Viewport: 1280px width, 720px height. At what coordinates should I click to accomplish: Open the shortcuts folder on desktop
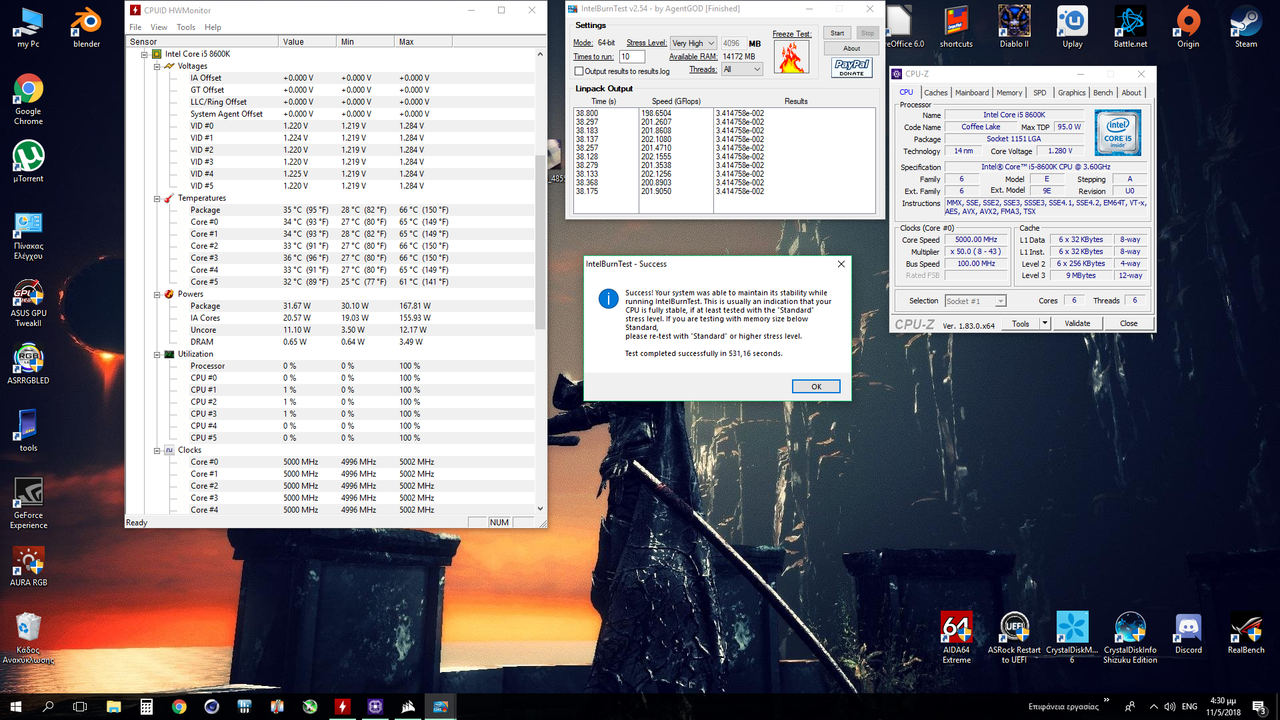pos(956,25)
